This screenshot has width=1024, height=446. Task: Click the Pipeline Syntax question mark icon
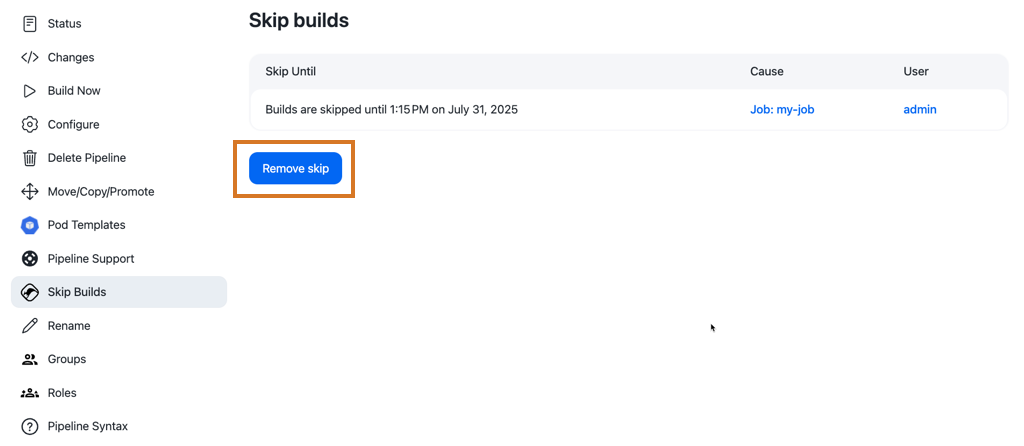(29, 427)
